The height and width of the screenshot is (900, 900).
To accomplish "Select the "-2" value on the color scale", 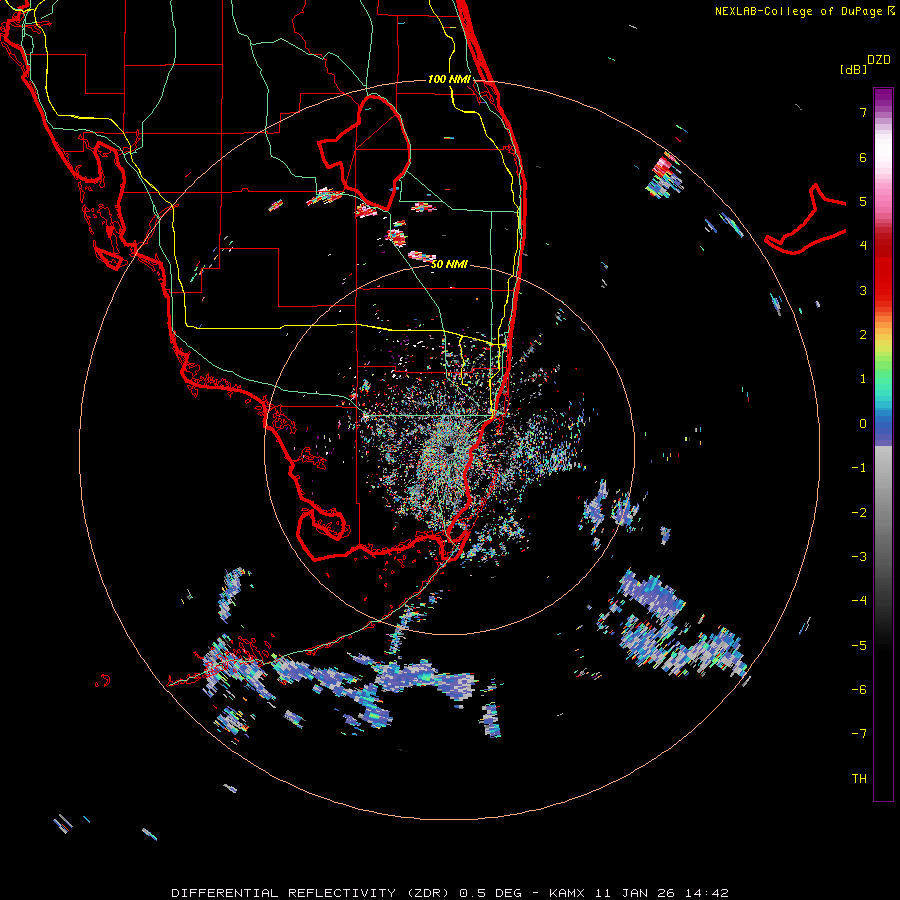I will [x=859, y=512].
